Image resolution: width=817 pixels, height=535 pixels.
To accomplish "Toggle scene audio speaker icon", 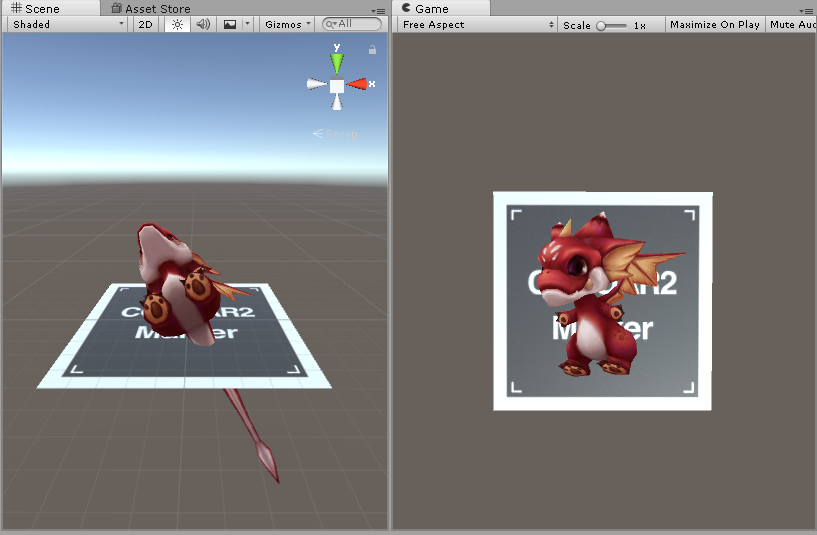I will [203, 24].
